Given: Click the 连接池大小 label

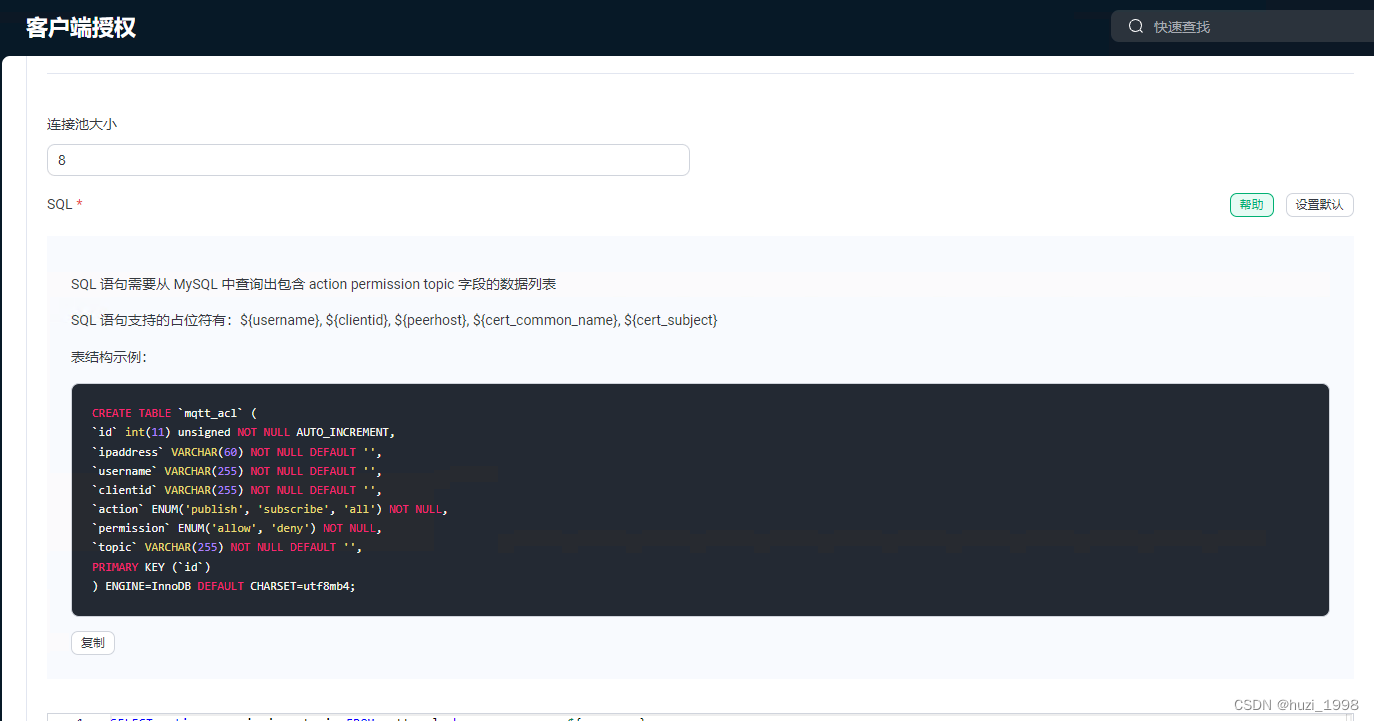Looking at the screenshot, I should (83, 124).
